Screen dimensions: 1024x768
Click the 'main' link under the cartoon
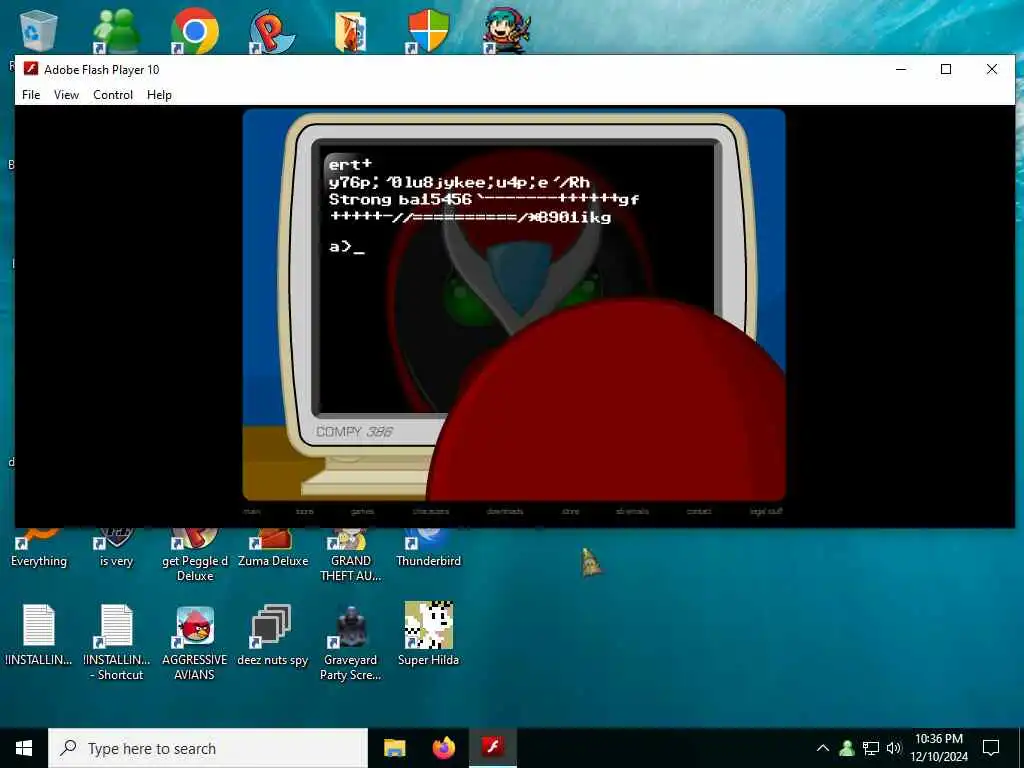click(252, 511)
